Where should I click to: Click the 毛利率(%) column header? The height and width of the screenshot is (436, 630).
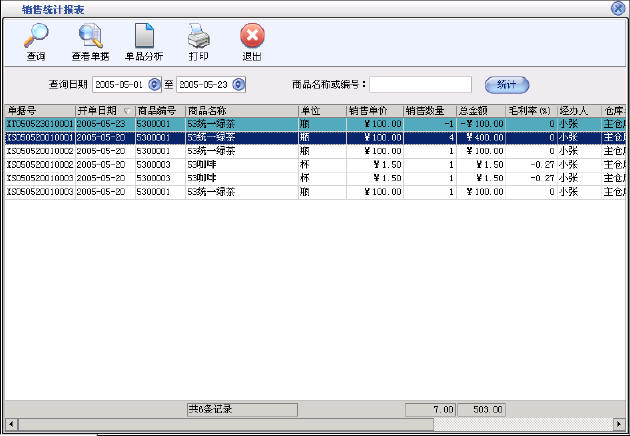point(530,110)
